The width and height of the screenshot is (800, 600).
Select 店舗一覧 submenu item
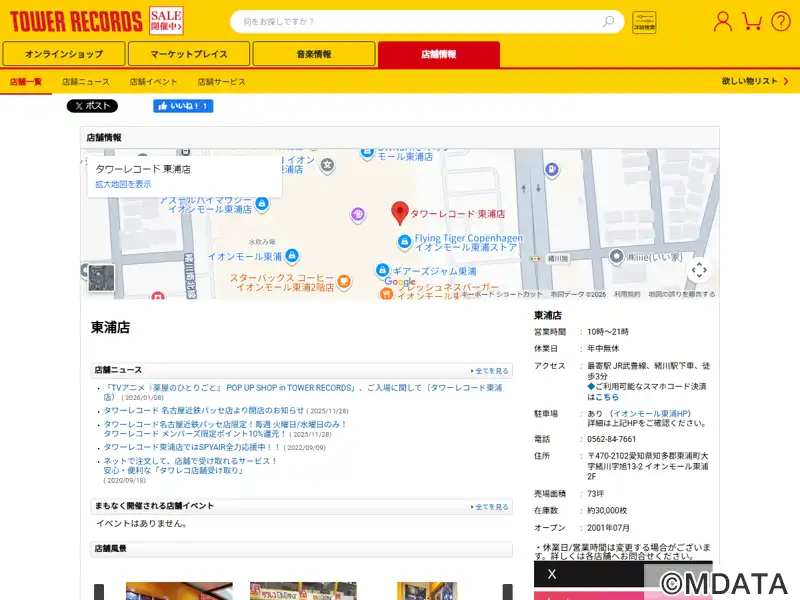pyautogui.click(x=26, y=82)
